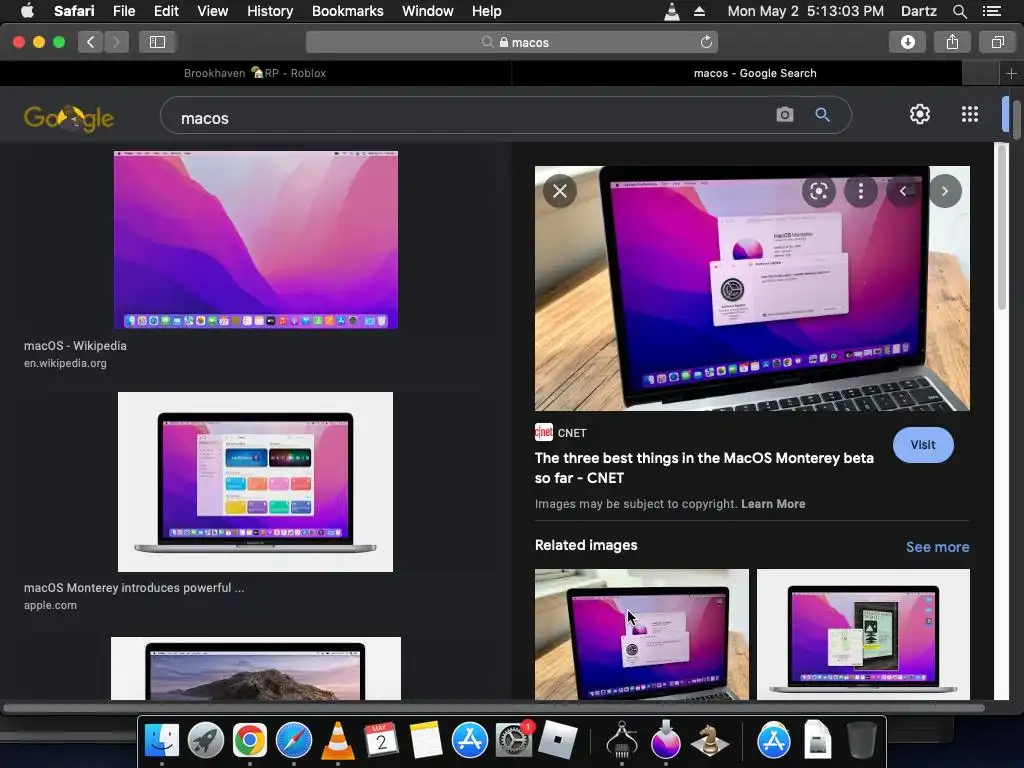The height and width of the screenshot is (768, 1024).
Task: Open the Notification Center menu bar icon
Action: pos(992,11)
